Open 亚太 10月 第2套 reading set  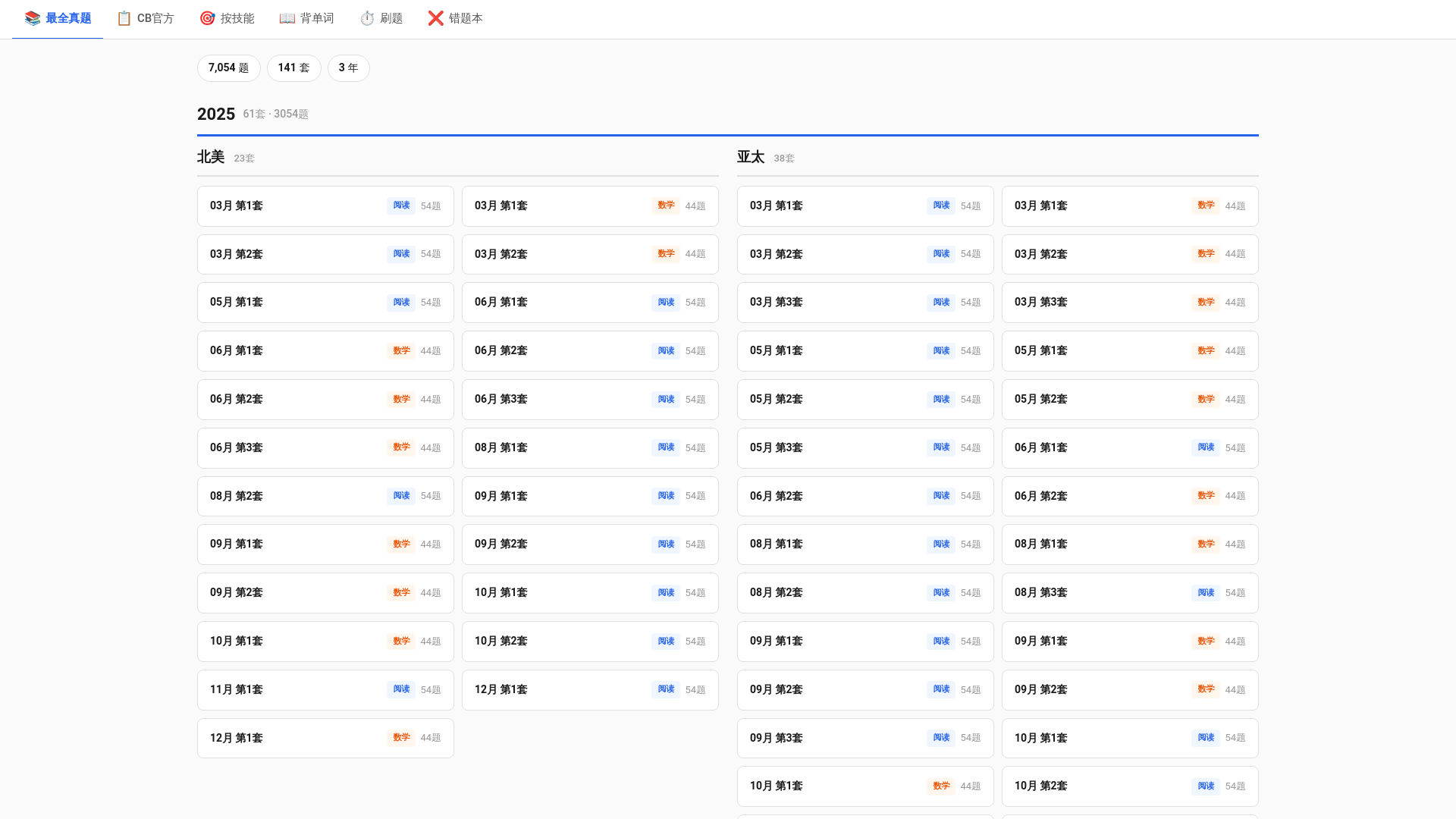pyautogui.click(x=1129, y=786)
